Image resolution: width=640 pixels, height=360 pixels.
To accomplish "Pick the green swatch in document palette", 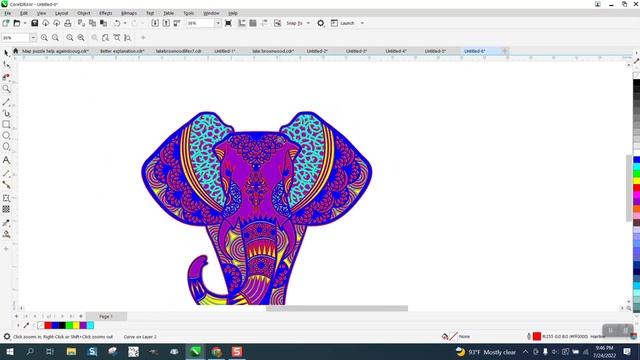I will 69,325.
